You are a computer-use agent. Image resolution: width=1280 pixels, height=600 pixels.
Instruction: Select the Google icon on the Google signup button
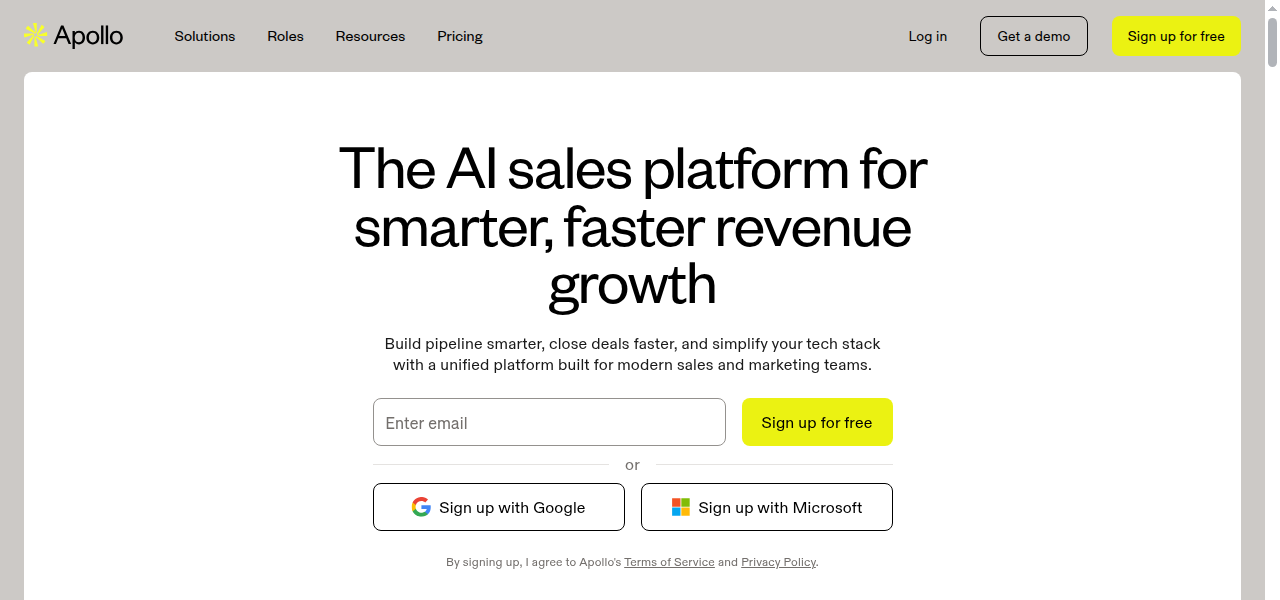pyautogui.click(x=421, y=507)
